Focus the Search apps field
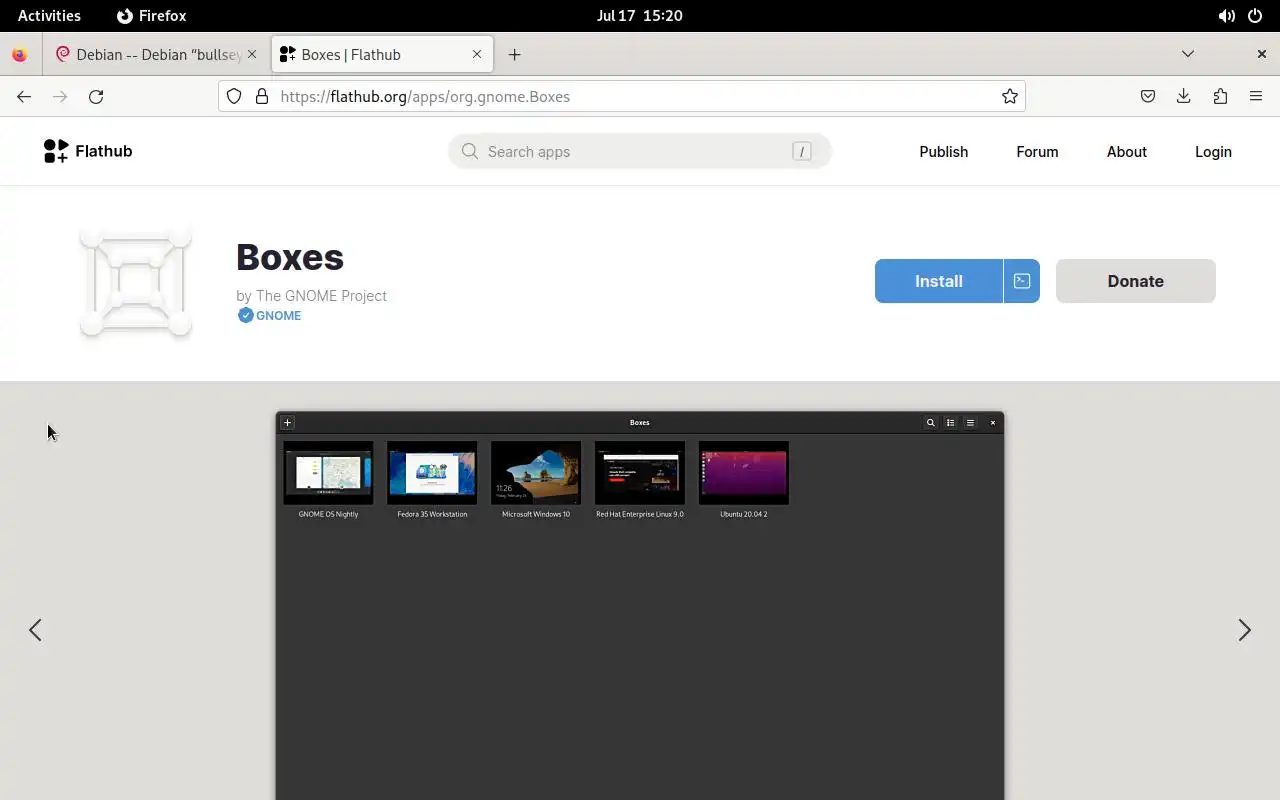The width and height of the screenshot is (1280, 800). pos(640,151)
